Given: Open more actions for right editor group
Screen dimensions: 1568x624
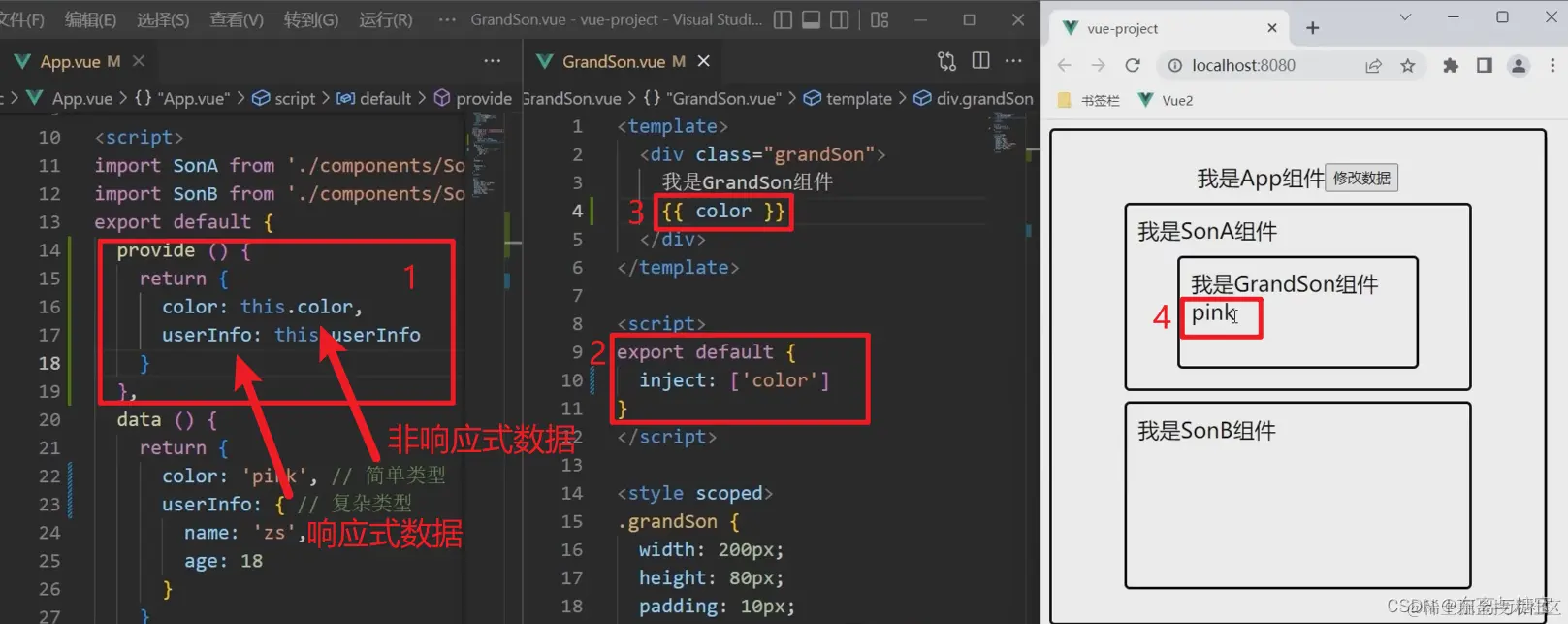Looking at the screenshot, I should [x=1013, y=61].
